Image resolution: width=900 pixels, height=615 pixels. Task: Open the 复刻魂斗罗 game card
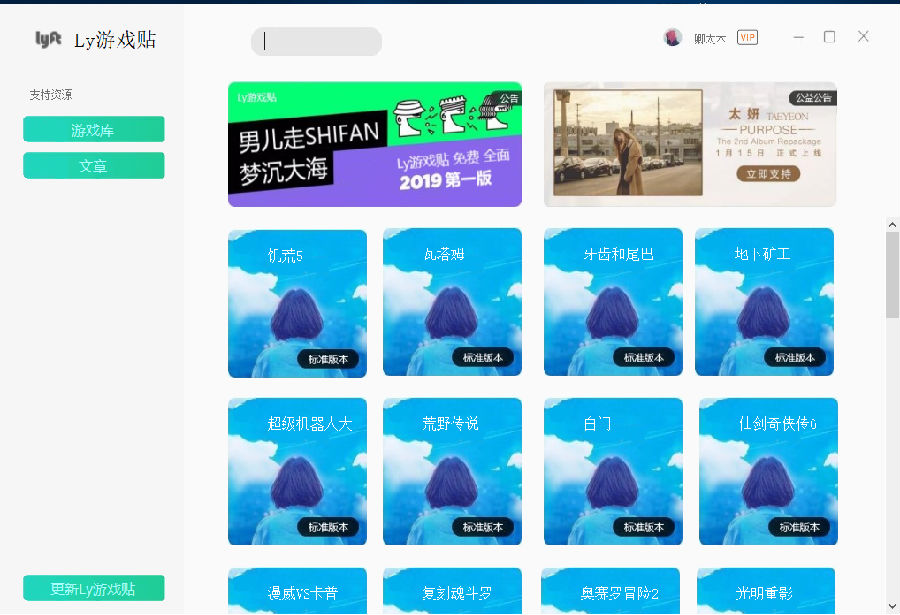[x=452, y=591]
